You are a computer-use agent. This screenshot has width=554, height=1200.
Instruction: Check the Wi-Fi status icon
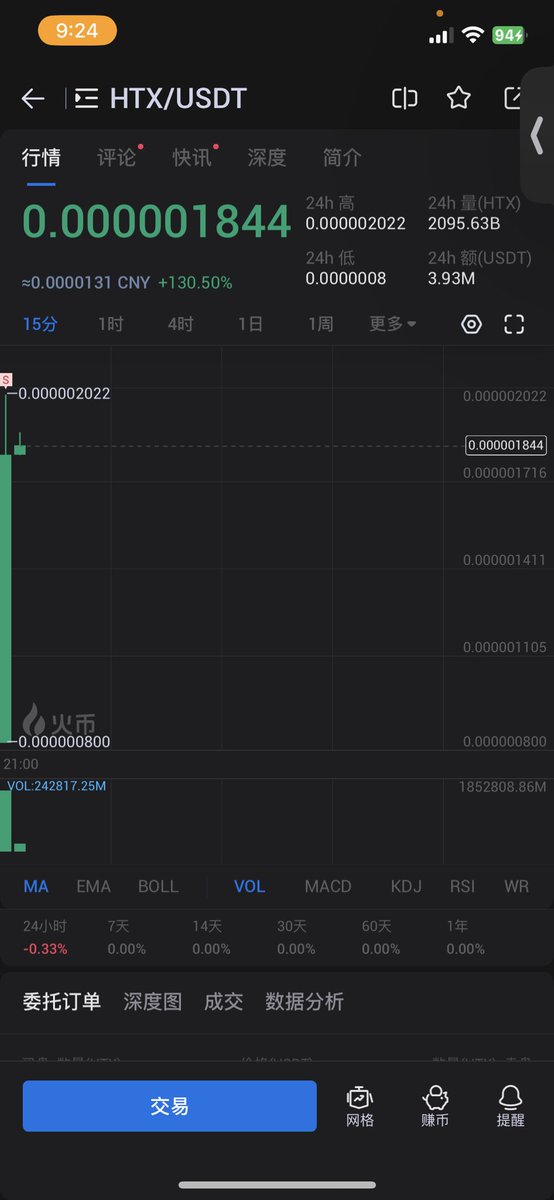tap(472, 34)
